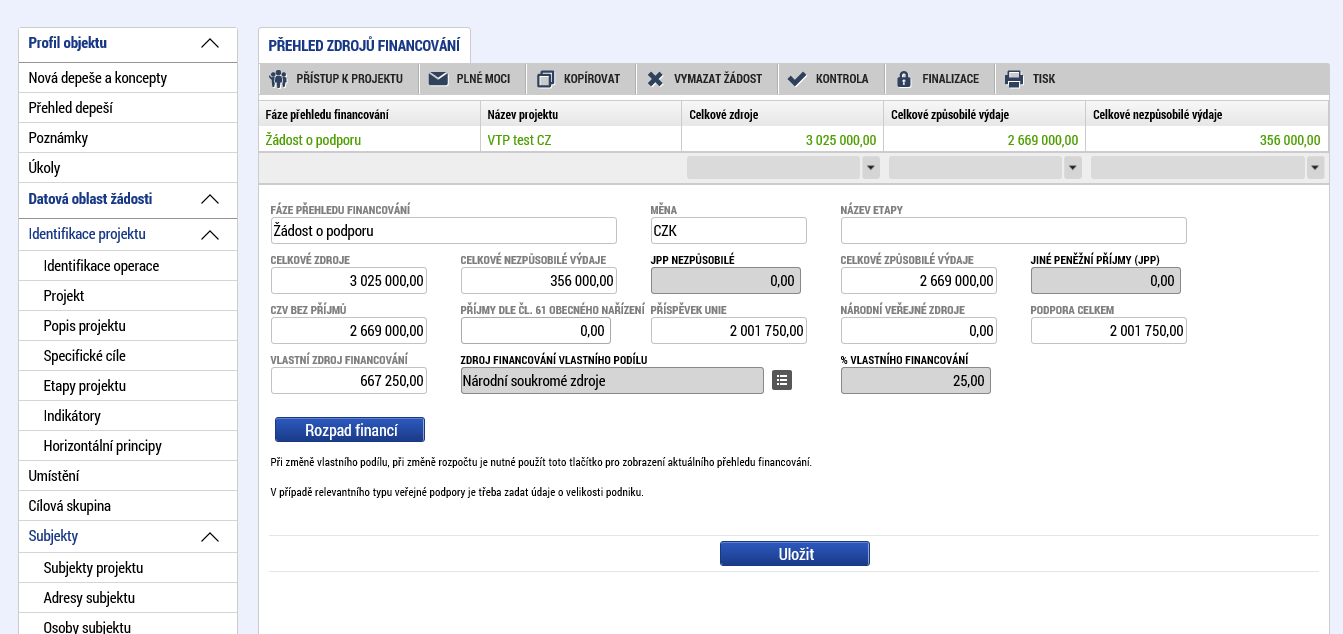Click the Tisk printer icon
Screen dimensions: 1343x634
coord(1014,79)
